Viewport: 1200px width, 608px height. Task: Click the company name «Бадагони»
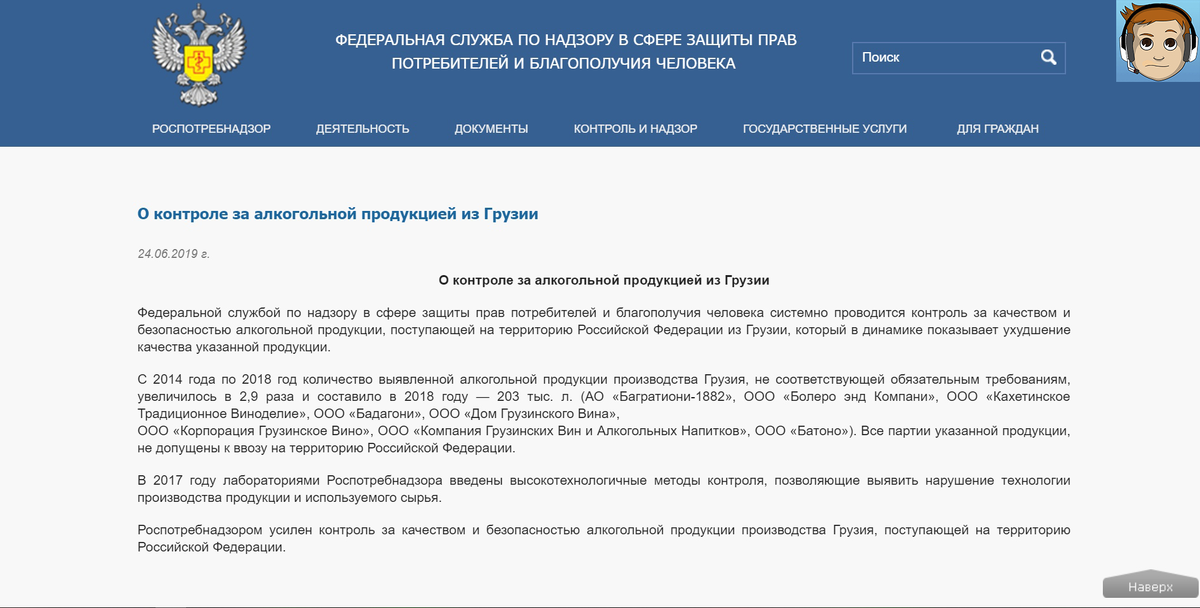pyautogui.click(x=387, y=414)
